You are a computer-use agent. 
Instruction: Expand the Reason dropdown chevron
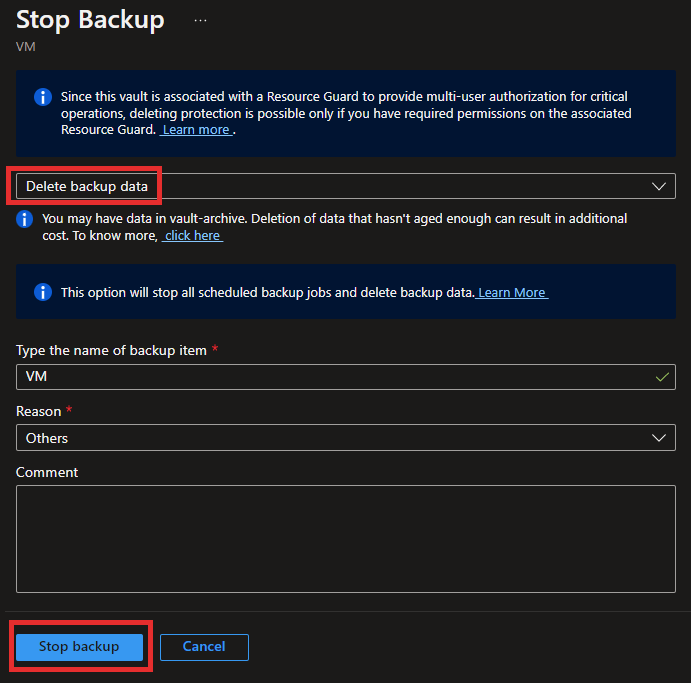pos(659,438)
